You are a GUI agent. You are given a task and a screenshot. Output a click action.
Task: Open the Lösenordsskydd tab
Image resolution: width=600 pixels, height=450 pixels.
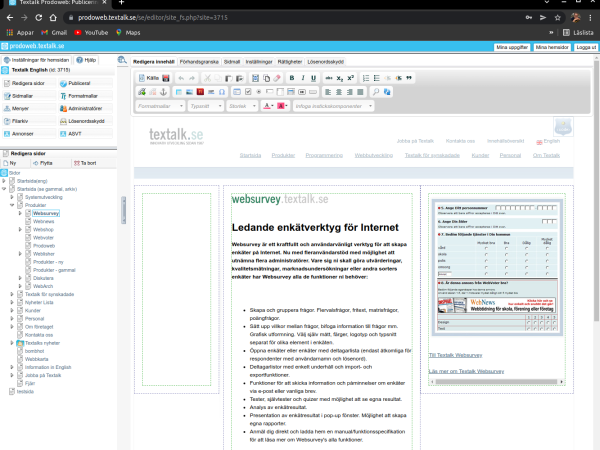[x=325, y=62]
